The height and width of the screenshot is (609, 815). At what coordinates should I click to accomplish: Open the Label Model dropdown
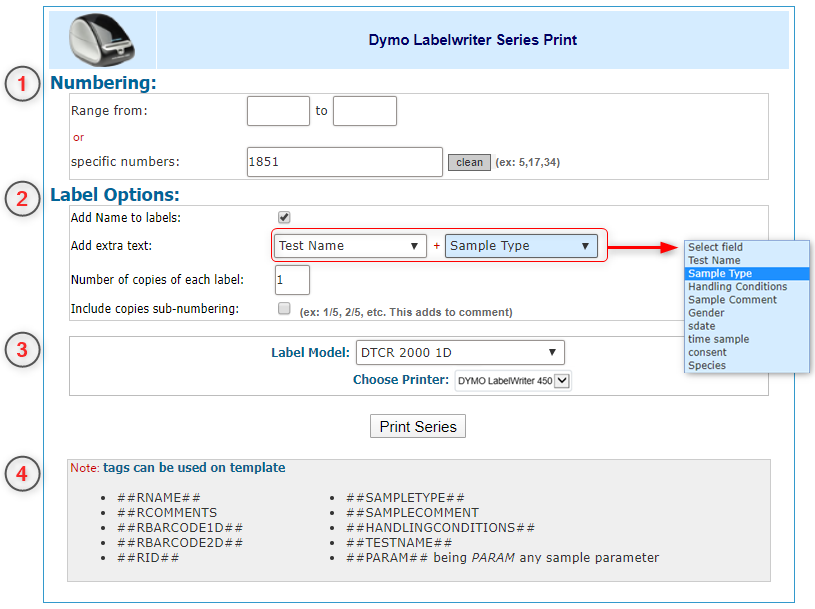[x=460, y=352]
